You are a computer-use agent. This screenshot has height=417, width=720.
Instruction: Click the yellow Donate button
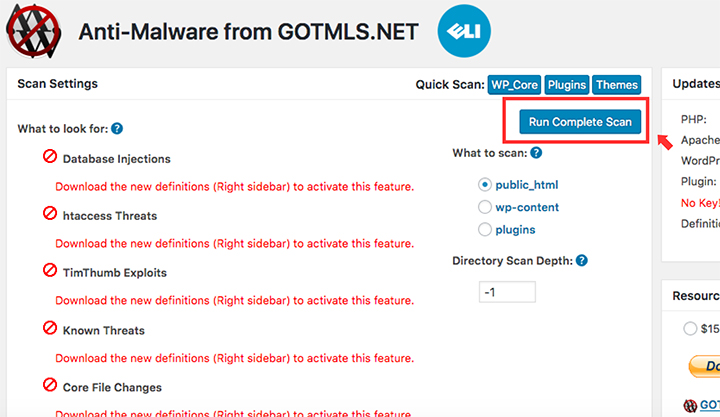coord(704,366)
